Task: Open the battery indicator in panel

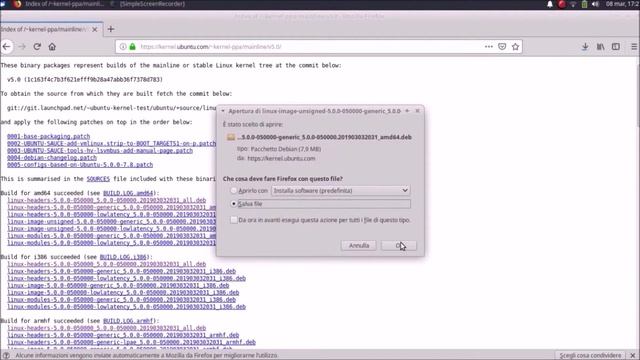Action: (x=584, y=4)
